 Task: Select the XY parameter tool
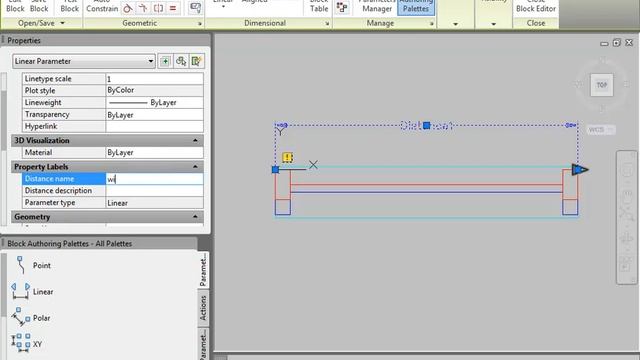[x=27, y=344]
